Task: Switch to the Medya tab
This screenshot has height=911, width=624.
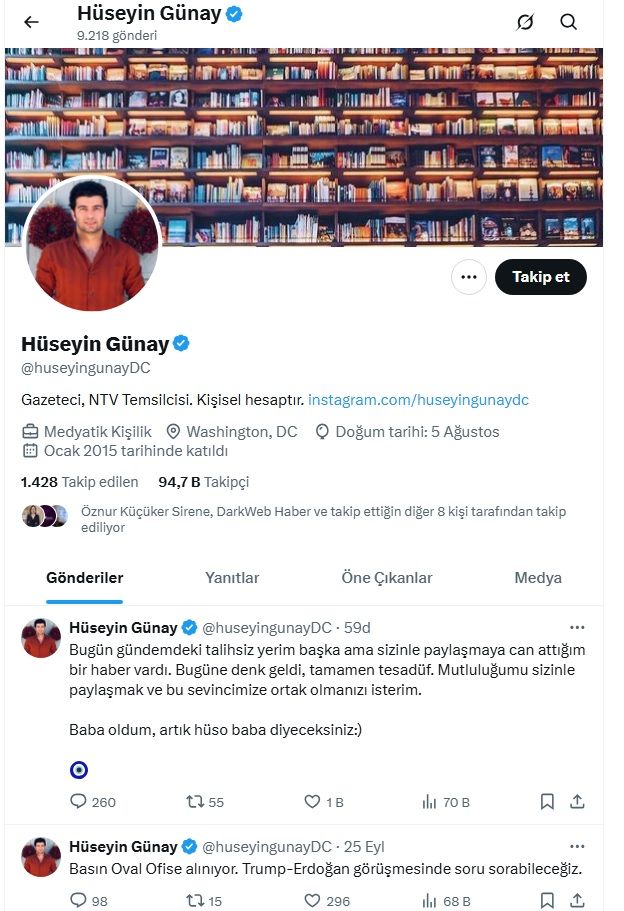Action: (x=538, y=578)
